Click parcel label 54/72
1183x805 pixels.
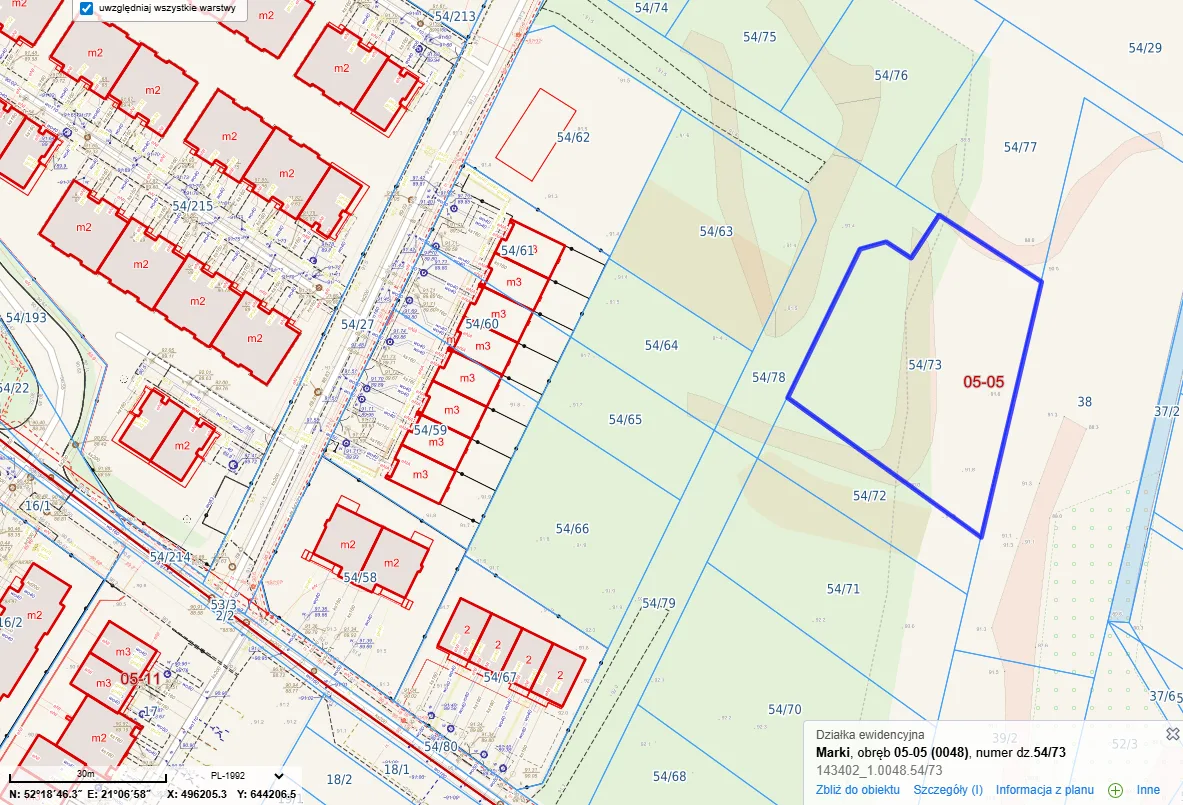869,496
